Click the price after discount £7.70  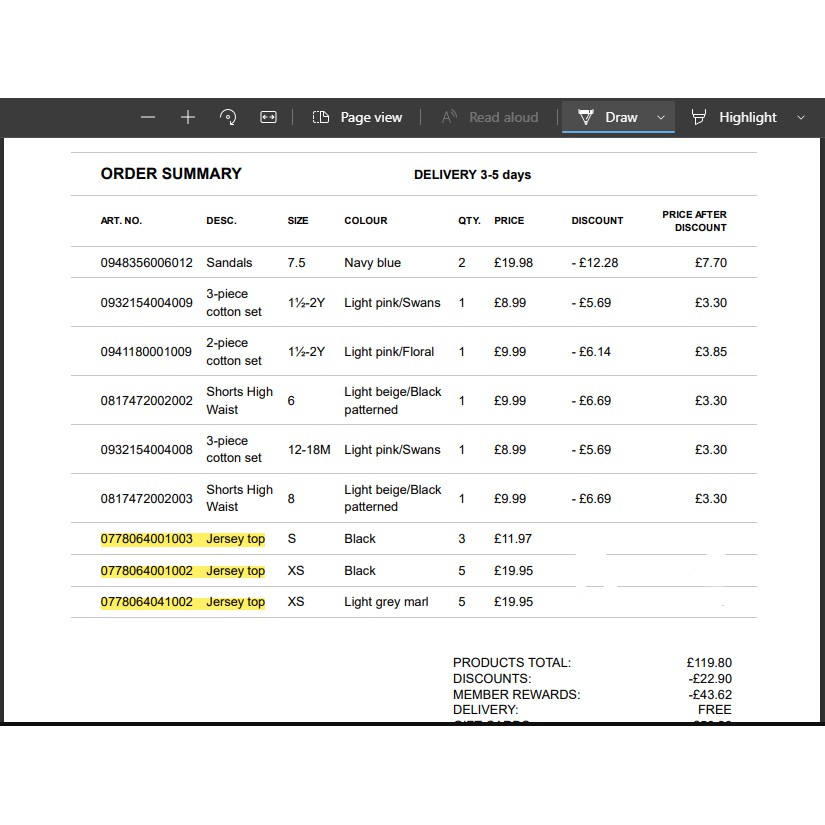[x=711, y=263]
